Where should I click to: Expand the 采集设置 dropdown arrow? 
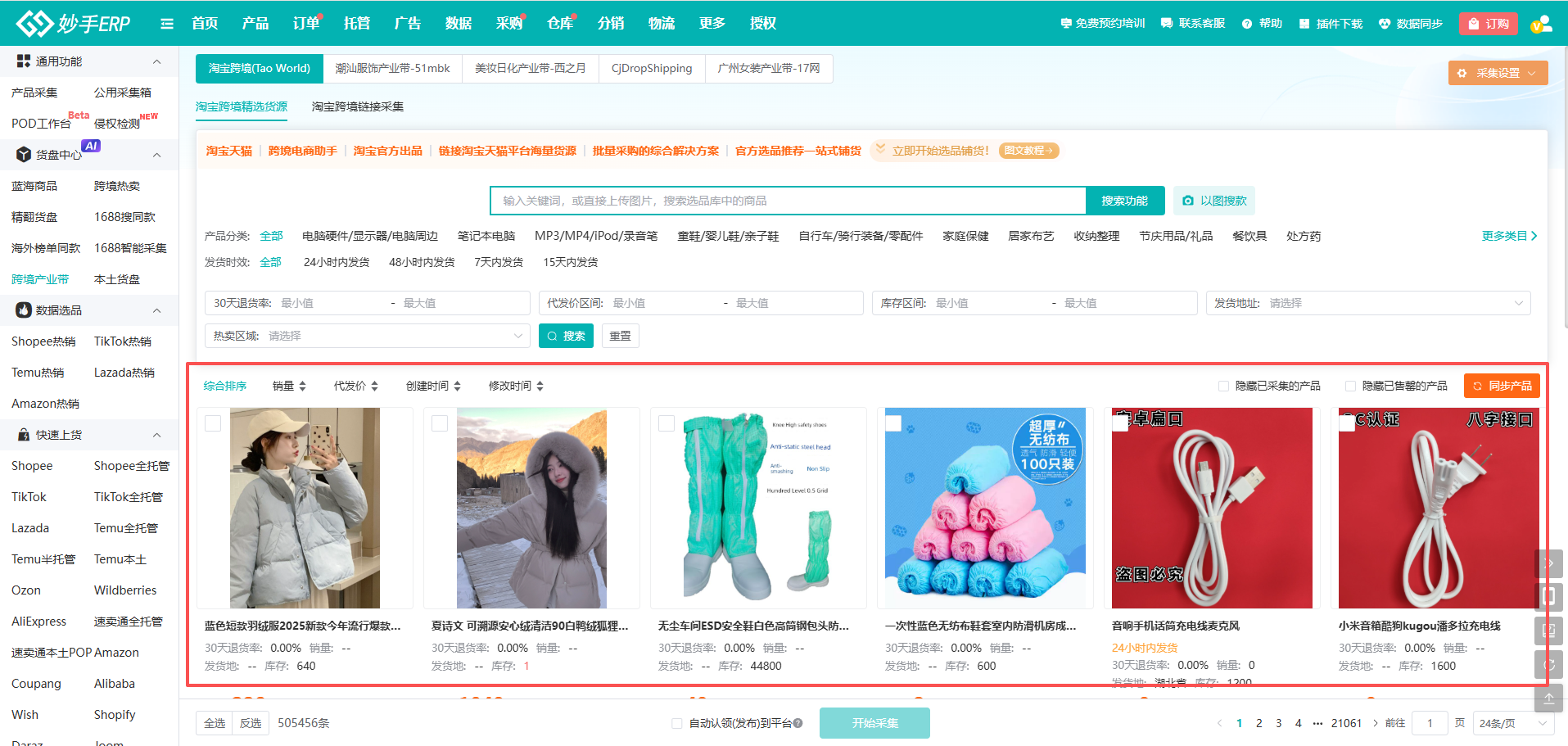pyautogui.click(x=1532, y=73)
